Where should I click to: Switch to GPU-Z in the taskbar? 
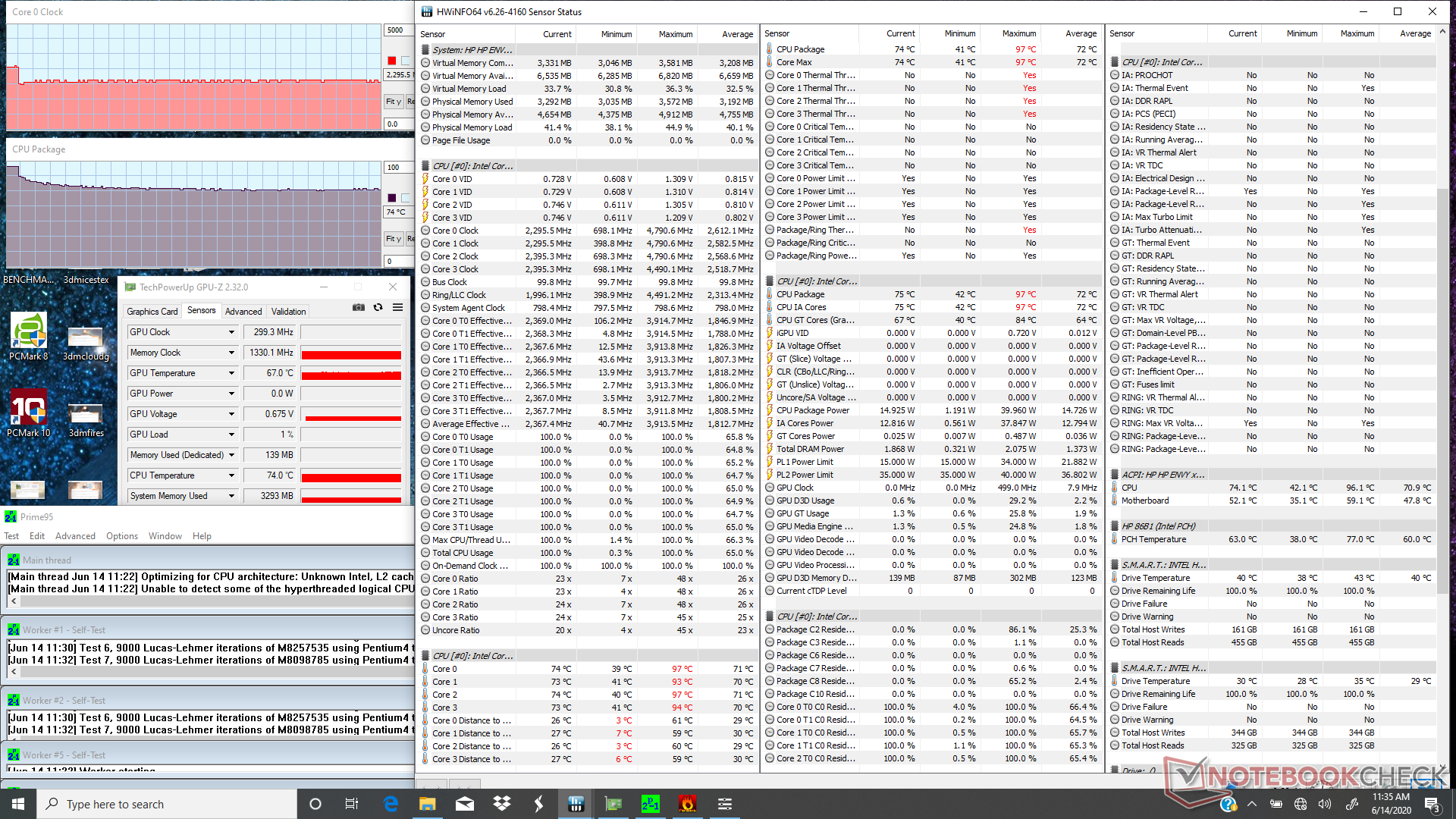613,804
